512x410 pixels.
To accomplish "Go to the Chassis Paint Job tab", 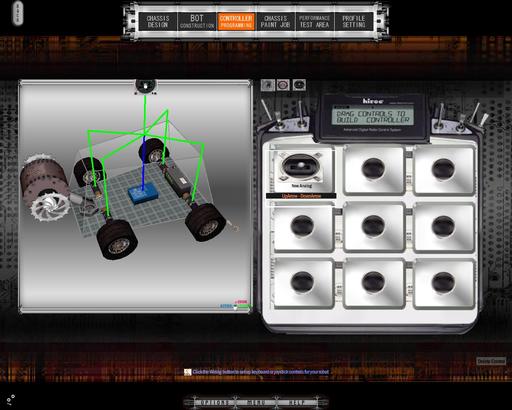I will [275, 22].
